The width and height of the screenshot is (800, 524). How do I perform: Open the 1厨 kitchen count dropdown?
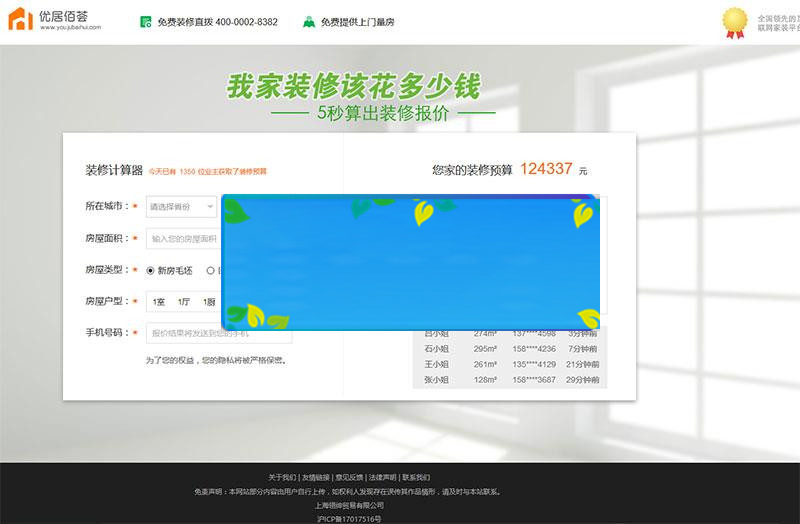[208, 302]
